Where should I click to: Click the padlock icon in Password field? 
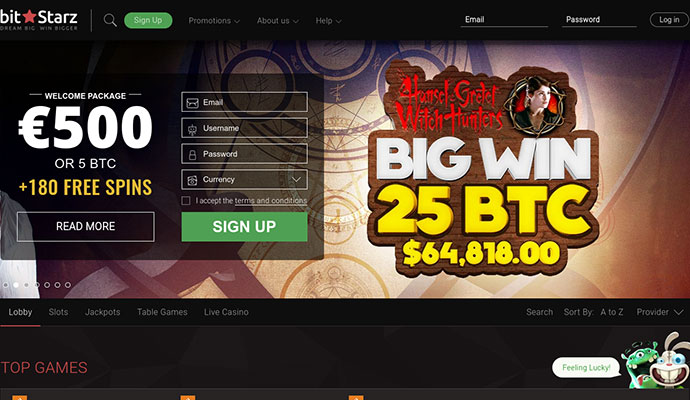coord(192,154)
